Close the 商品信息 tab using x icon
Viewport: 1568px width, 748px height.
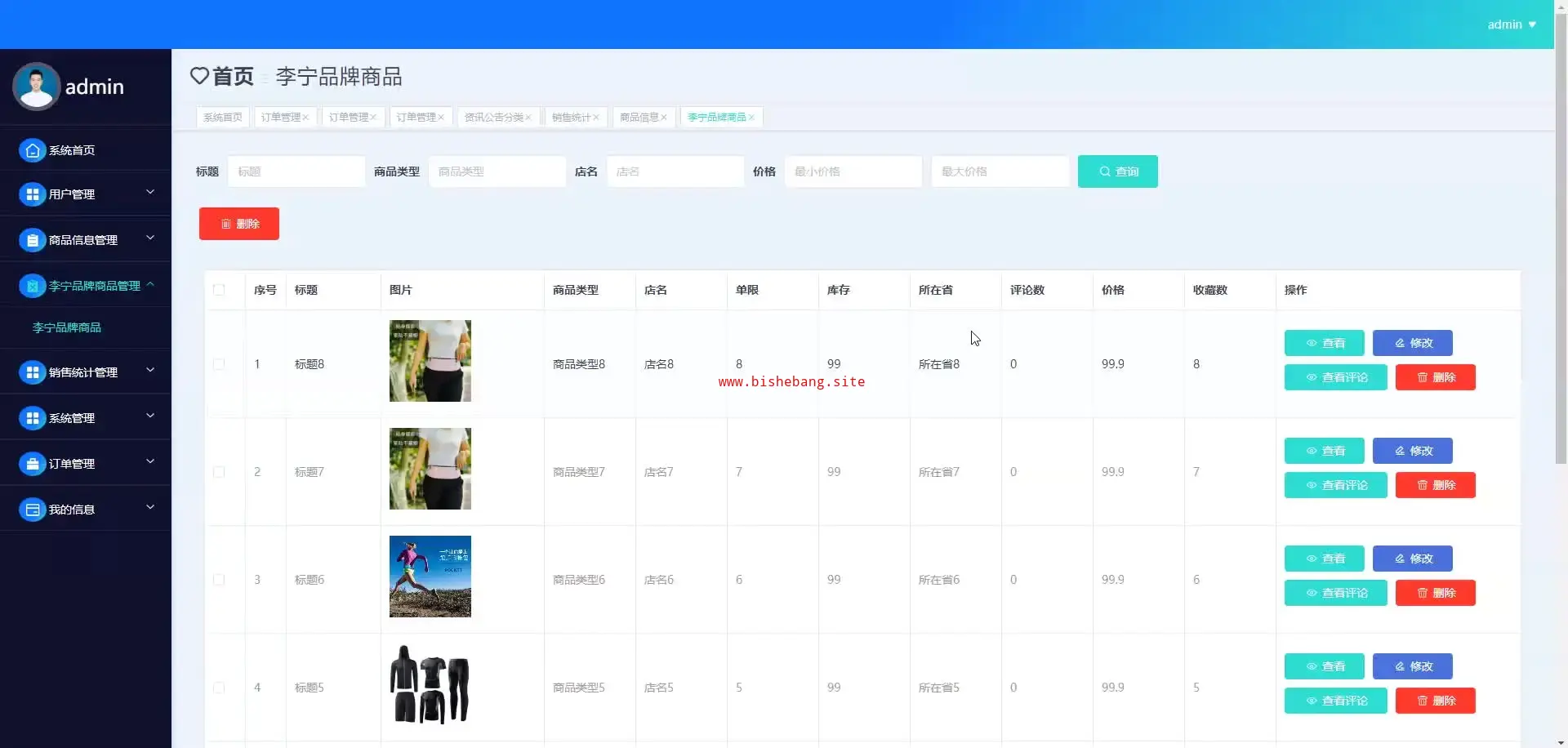(x=664, y=118)
